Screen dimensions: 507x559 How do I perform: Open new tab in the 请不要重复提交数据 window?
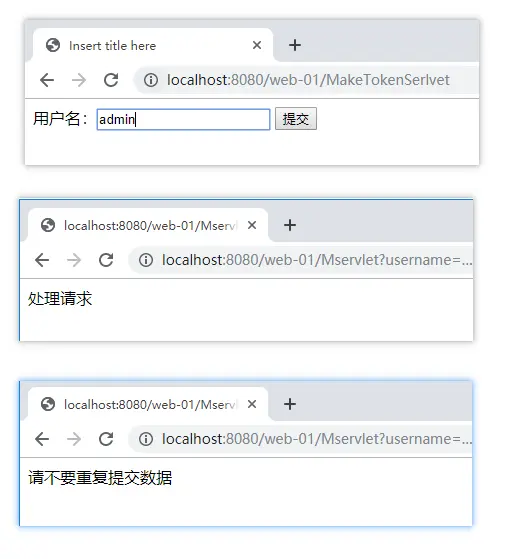pyautogui.click(x=290, y=404)
